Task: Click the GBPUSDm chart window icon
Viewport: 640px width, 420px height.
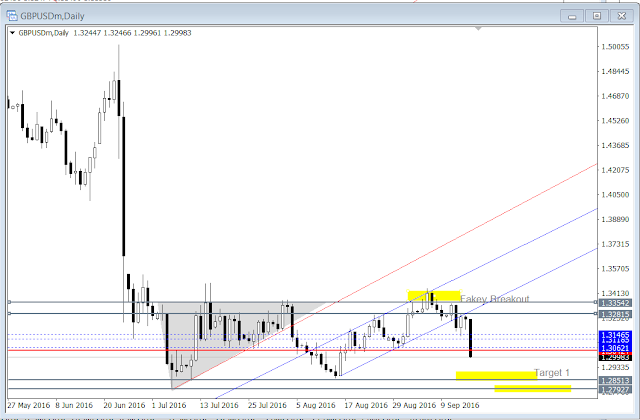Action: click(12, 16)
